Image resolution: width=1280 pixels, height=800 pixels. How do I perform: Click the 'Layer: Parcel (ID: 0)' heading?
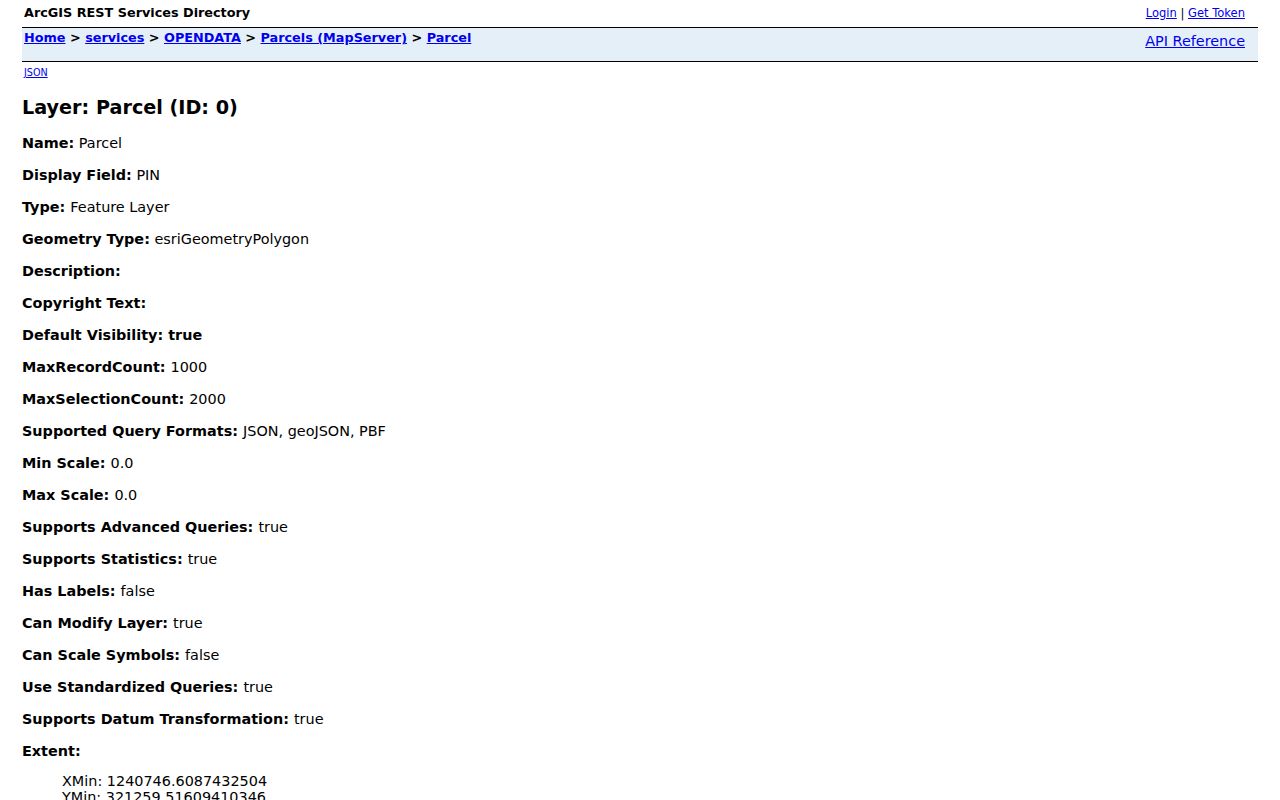tap(130, 107)
